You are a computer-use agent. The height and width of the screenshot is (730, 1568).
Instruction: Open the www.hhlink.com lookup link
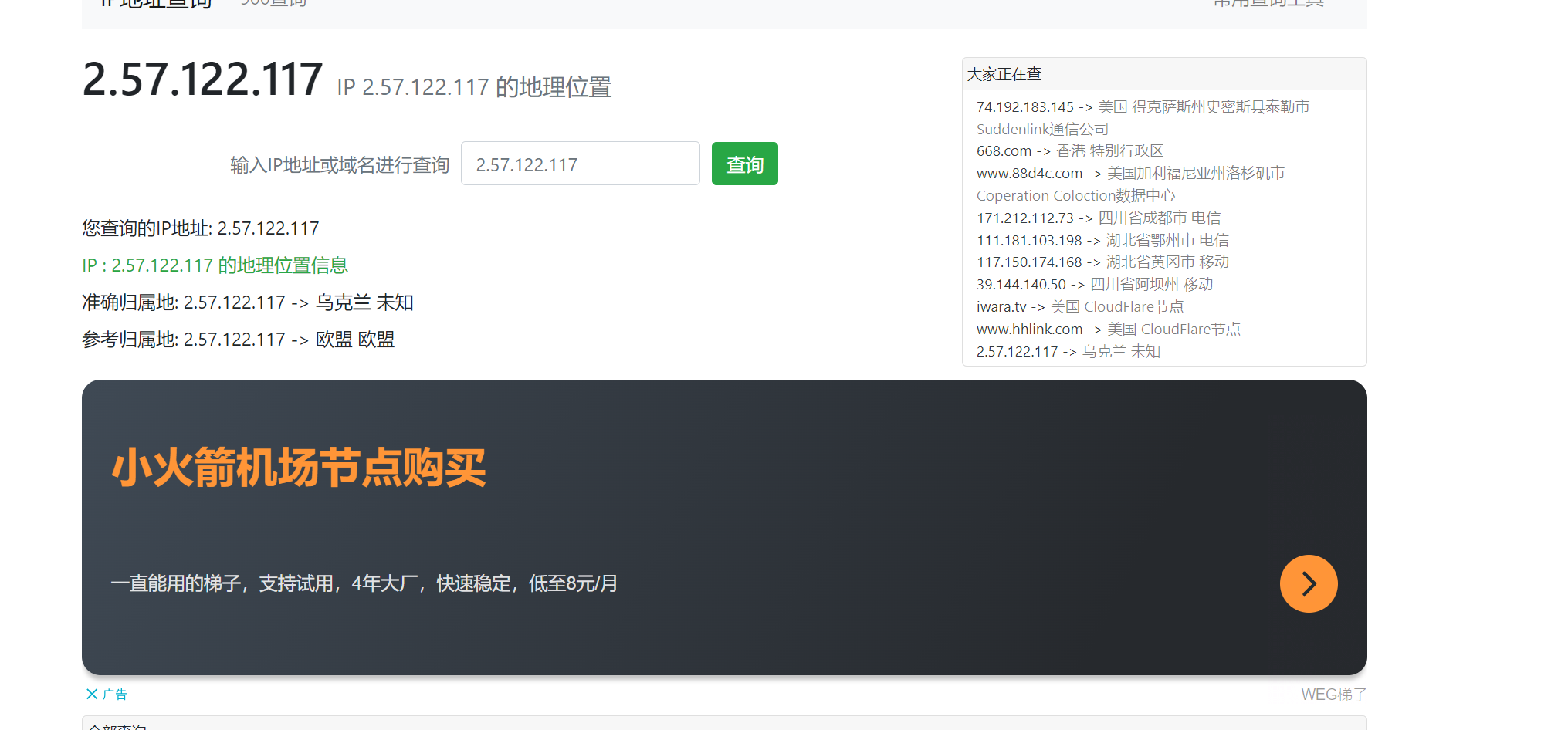click(1029, 329)
